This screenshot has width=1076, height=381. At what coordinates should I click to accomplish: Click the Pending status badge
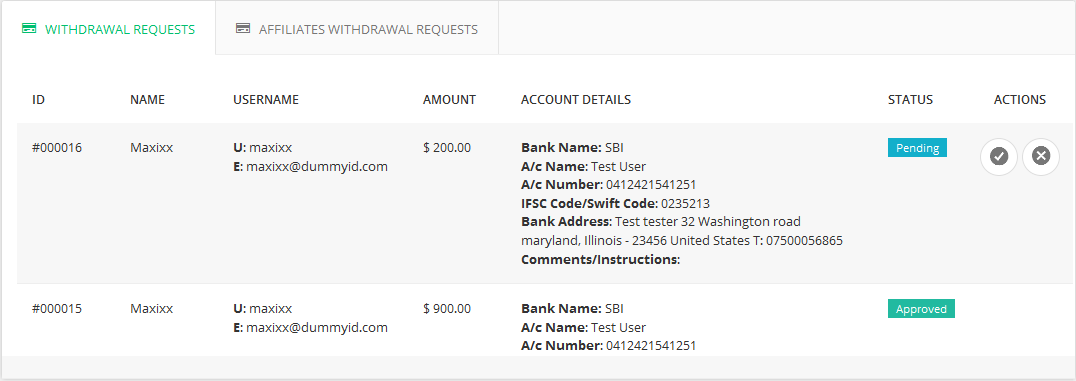917,148
